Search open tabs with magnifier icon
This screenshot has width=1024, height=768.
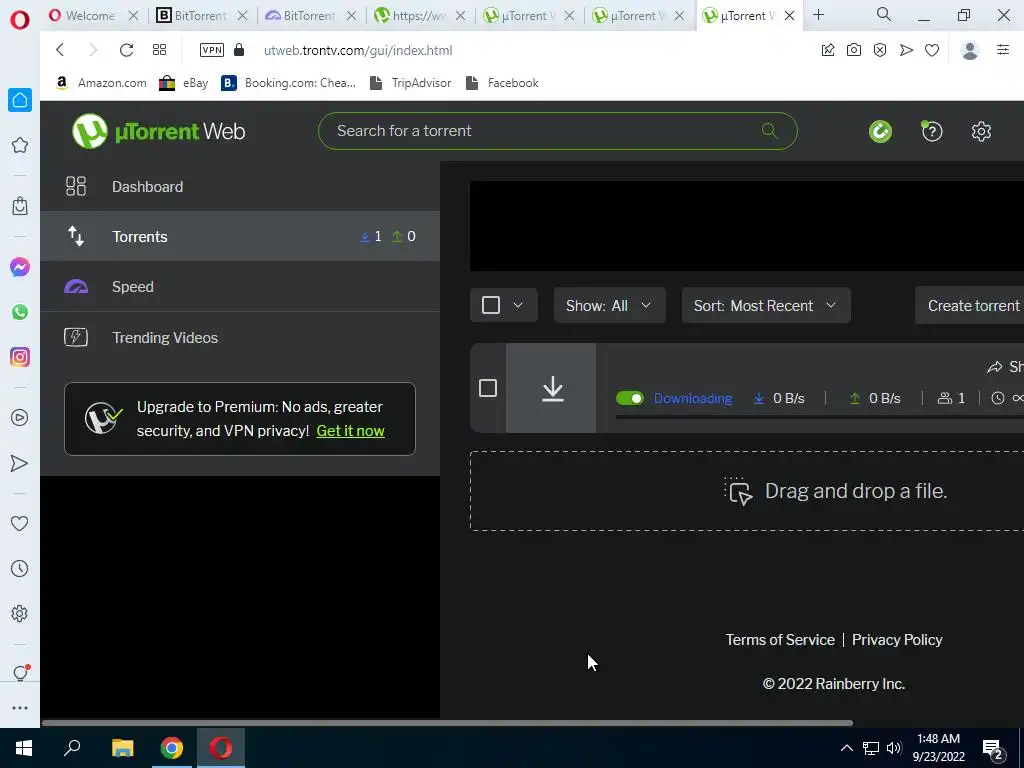point(884,14)
